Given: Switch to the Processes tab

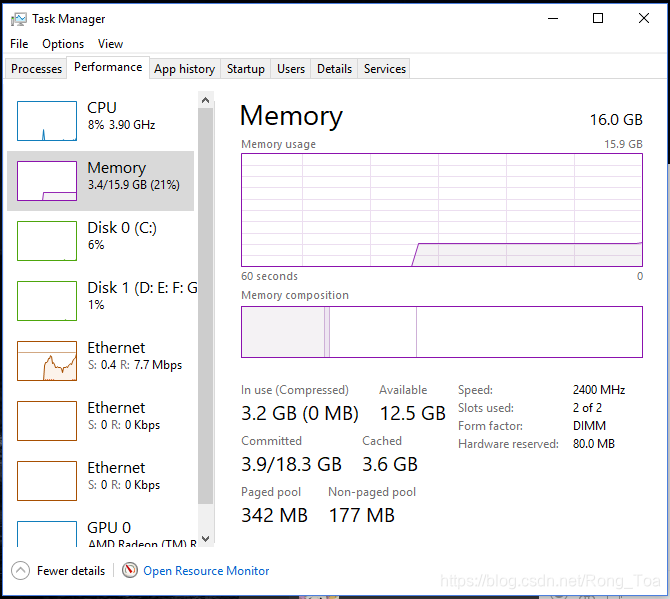Looking at the screenshot, I should 36,68.
